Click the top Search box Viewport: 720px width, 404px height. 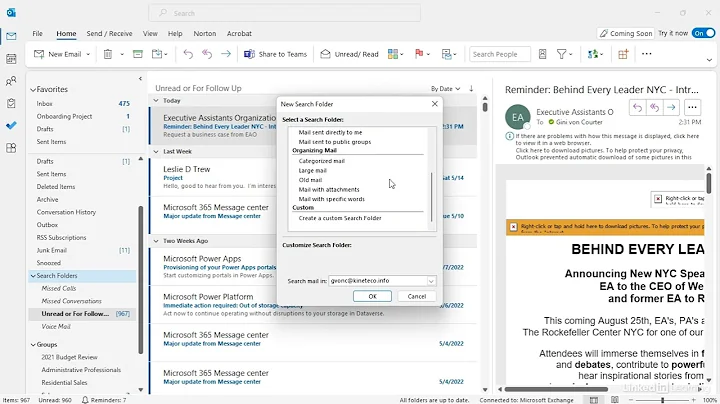tap(284, 13)
